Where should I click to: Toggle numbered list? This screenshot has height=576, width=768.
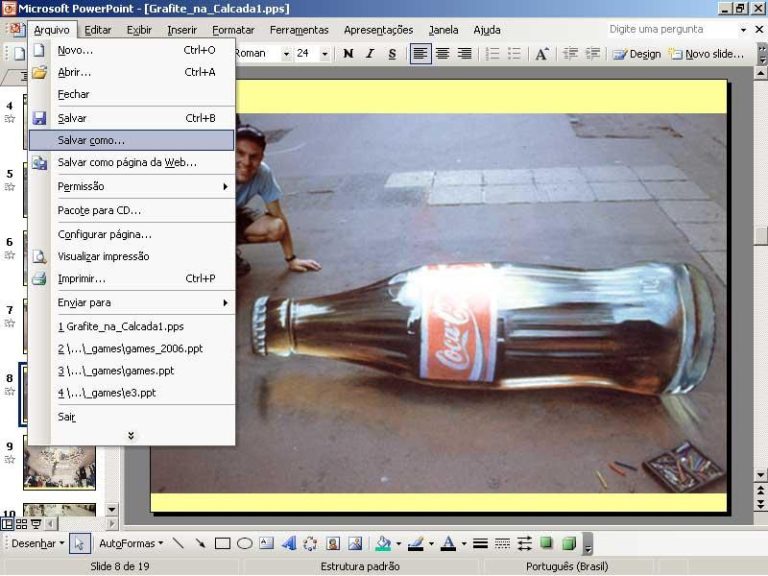pos(492,54)
